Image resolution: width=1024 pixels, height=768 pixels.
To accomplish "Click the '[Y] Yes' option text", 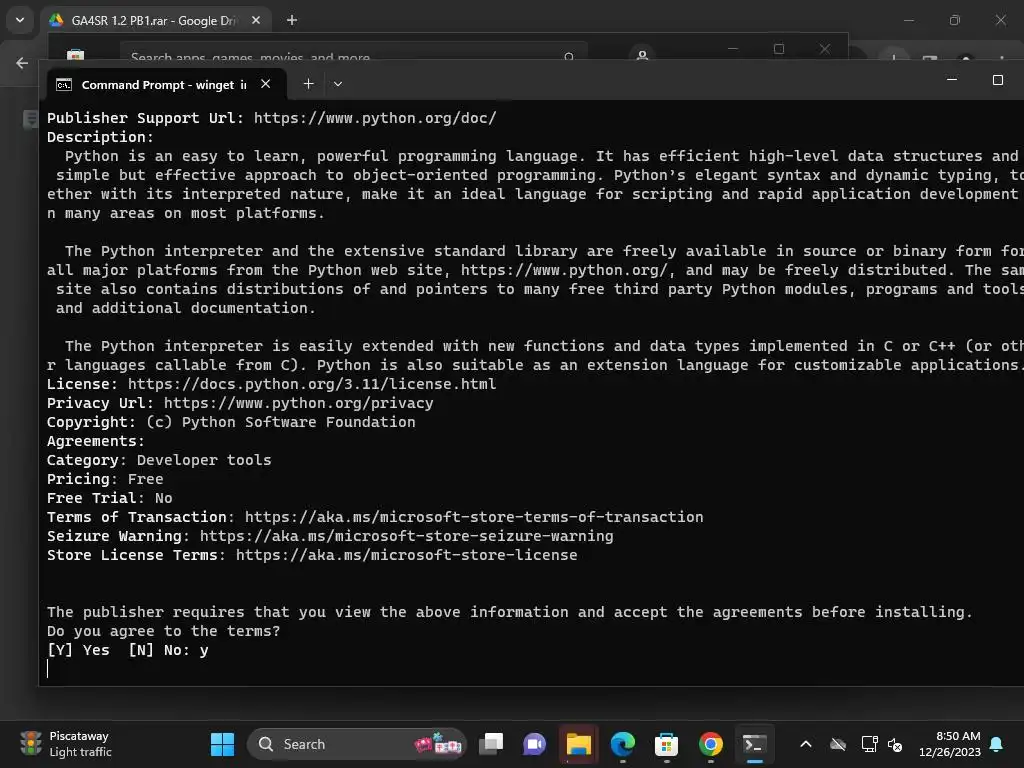I will [78, 650].
